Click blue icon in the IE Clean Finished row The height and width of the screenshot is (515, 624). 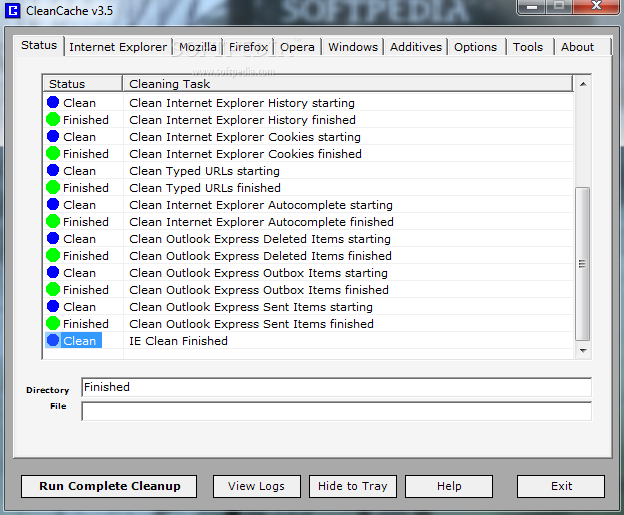[53, 340]
